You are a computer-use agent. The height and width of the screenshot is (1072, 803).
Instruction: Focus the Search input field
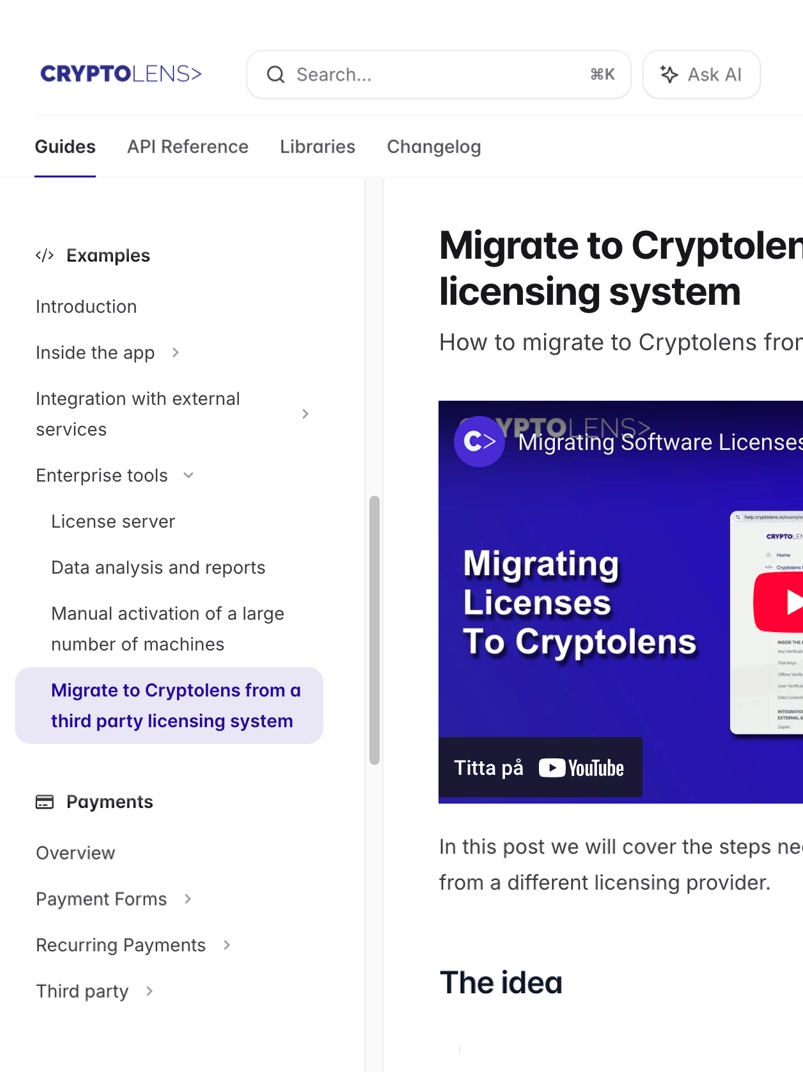(x=439, y=75)
